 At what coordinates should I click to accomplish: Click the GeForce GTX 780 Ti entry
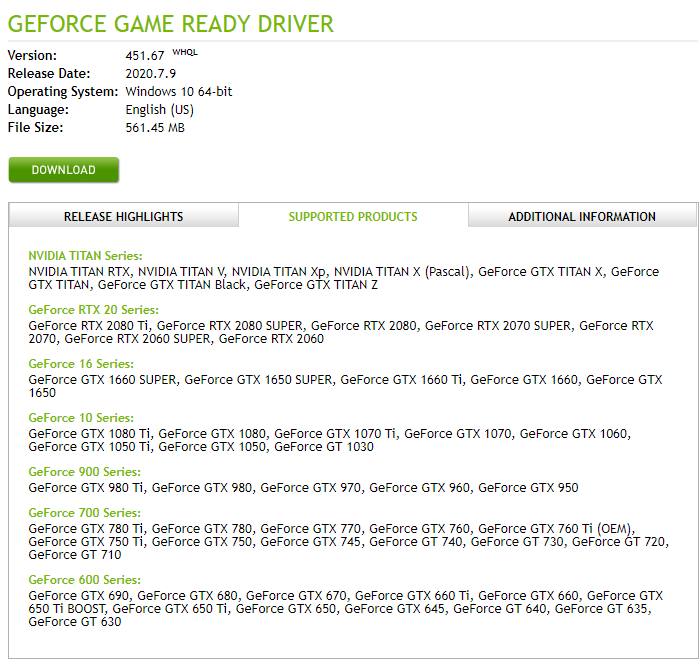tap(86, 529)
